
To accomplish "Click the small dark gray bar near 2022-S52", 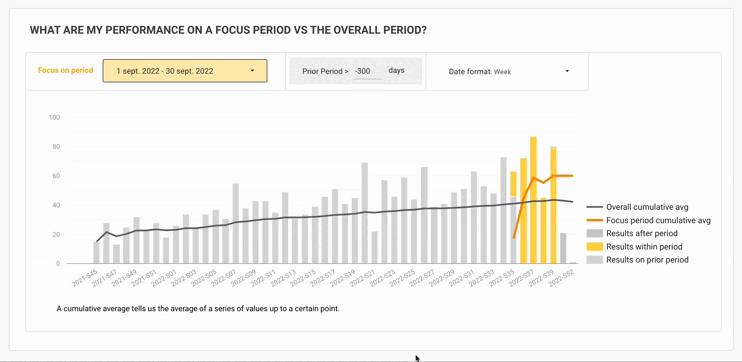I will pyautogui.click(x=563, y=248).
